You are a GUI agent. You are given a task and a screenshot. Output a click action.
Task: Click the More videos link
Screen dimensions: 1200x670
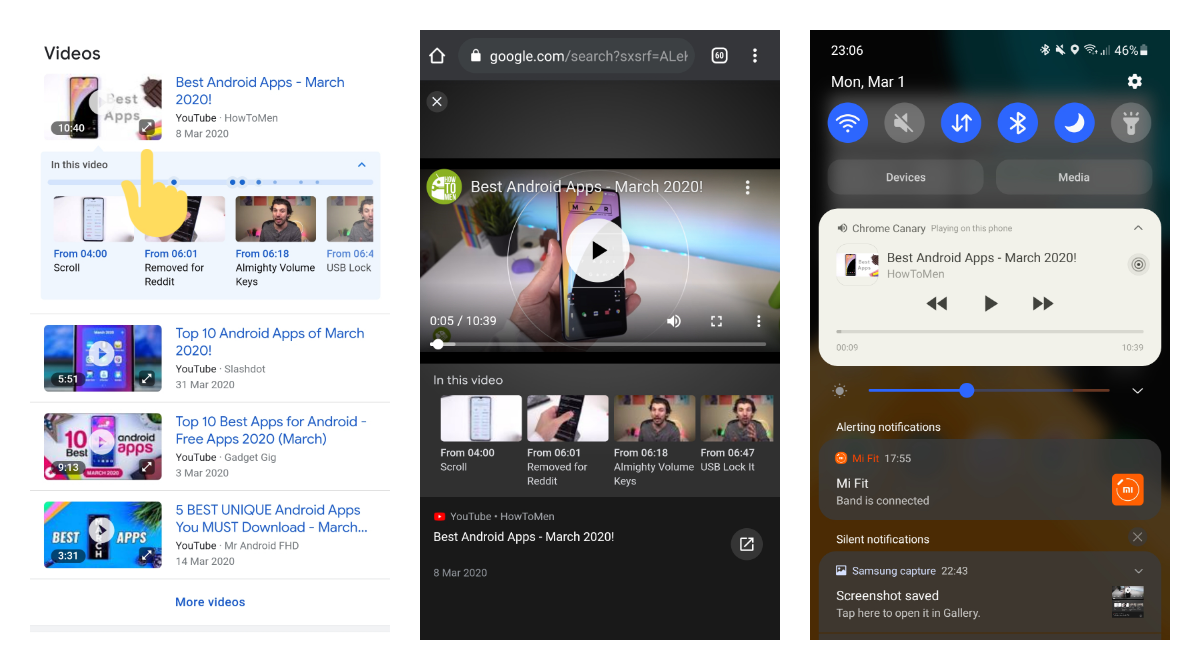(210, 602)
